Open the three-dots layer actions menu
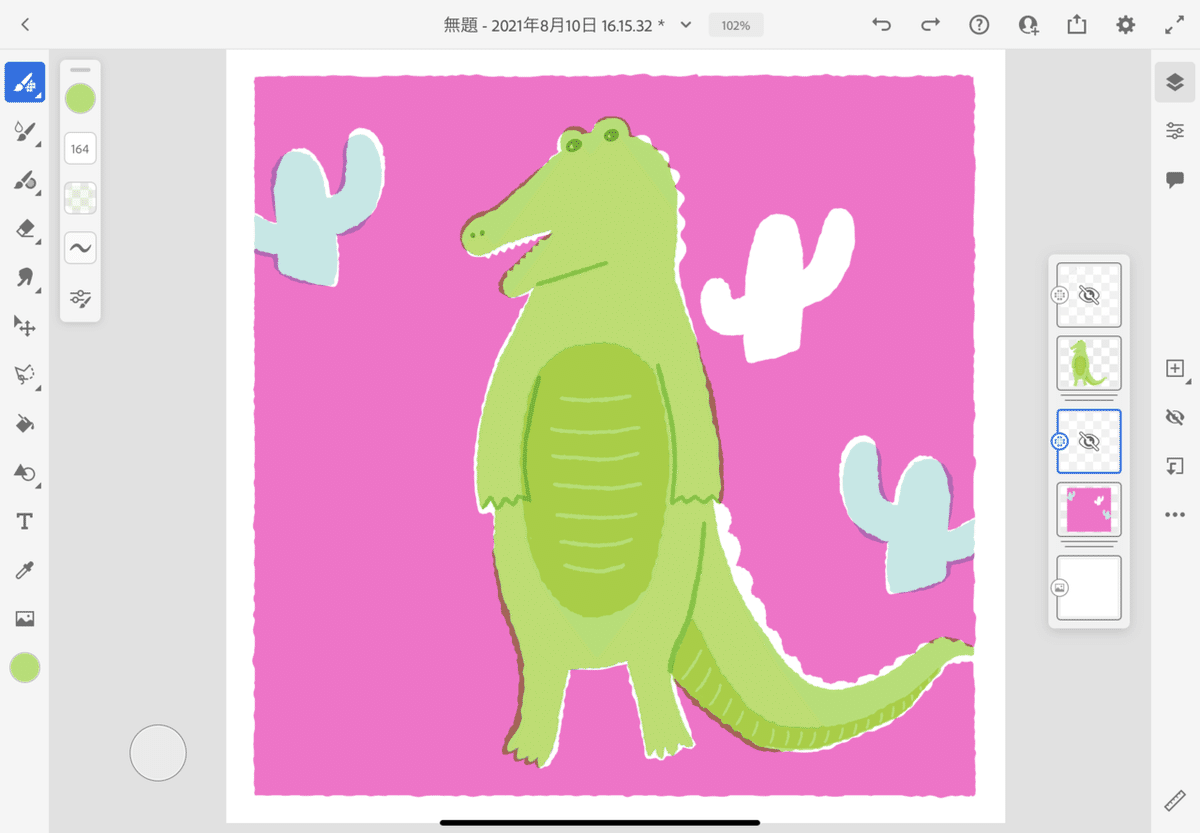Screen dimensions: 1200x833 pyautogui.click(x=1175, y=515)
